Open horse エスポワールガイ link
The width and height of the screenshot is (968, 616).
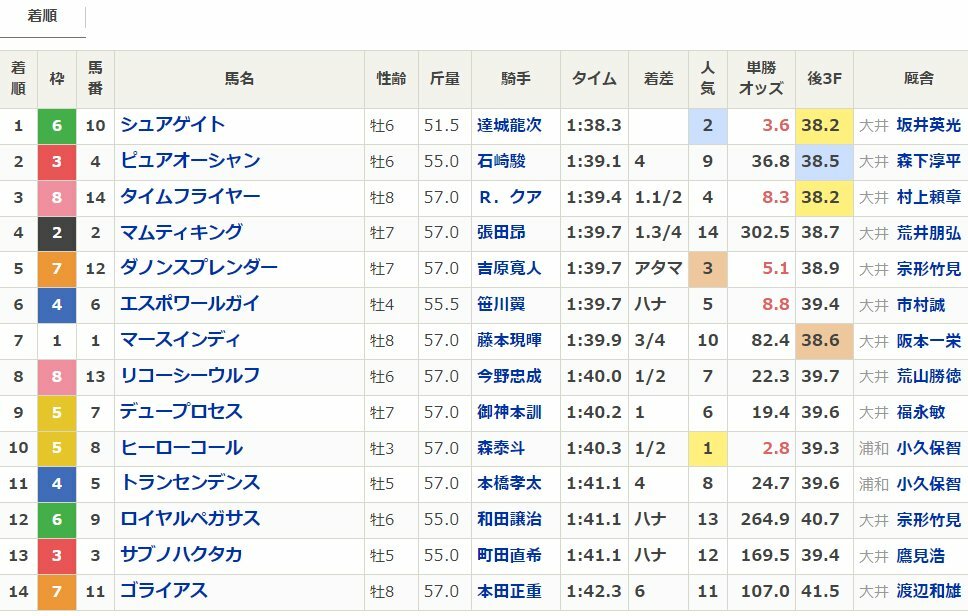(x=190, y=304)
